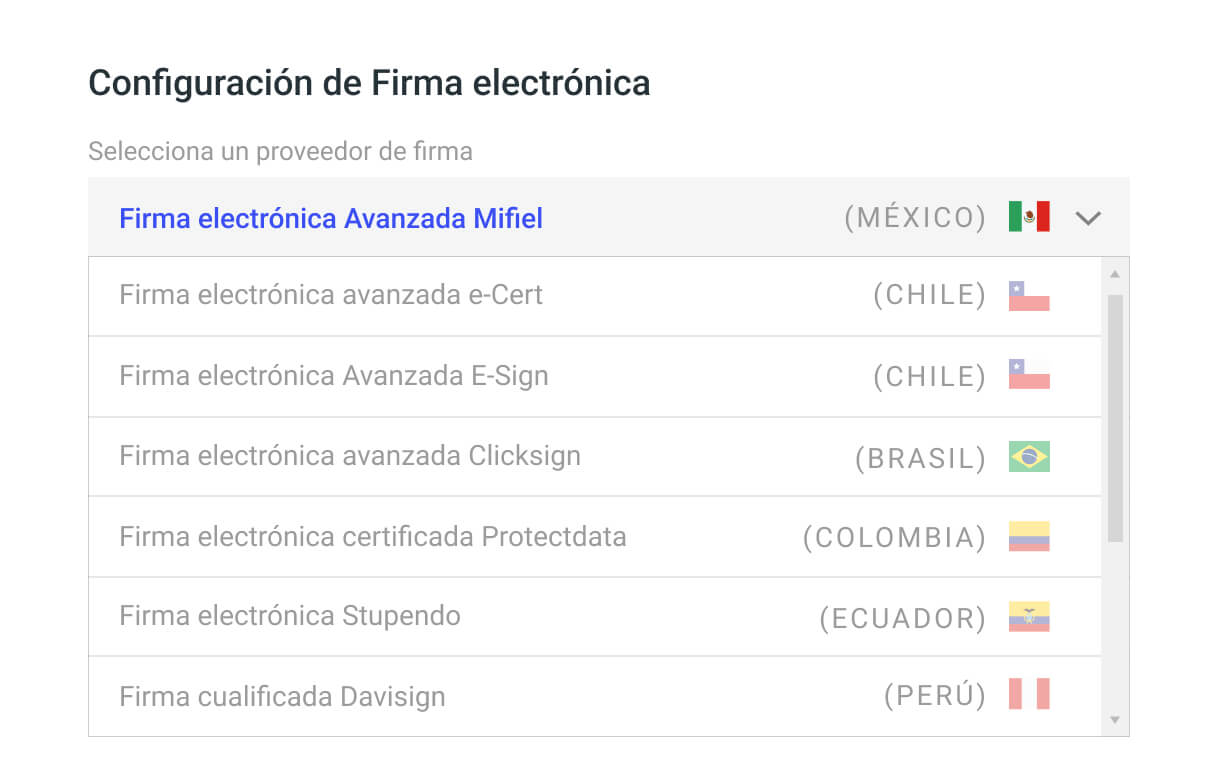Click the scrollbar down arrow
Viewport: 1220px width, 776px height.
coord(1113,722)
